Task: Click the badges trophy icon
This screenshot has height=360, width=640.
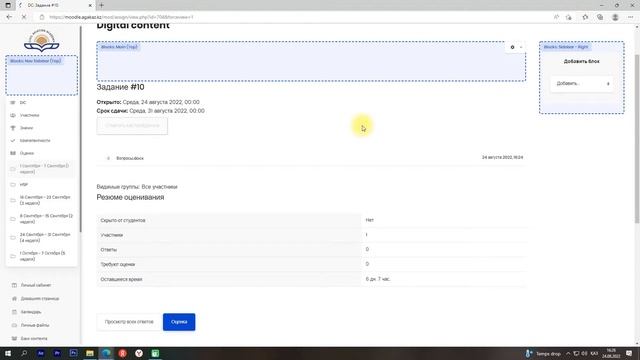Action: coord(13,128)
